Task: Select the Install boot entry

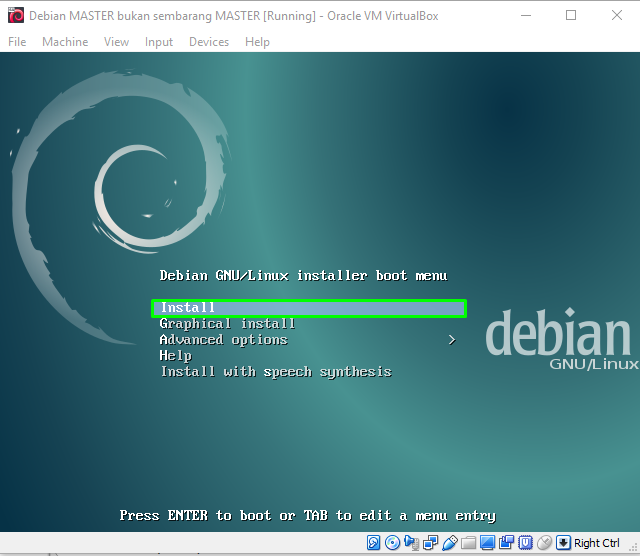Action: coord(309,308)
